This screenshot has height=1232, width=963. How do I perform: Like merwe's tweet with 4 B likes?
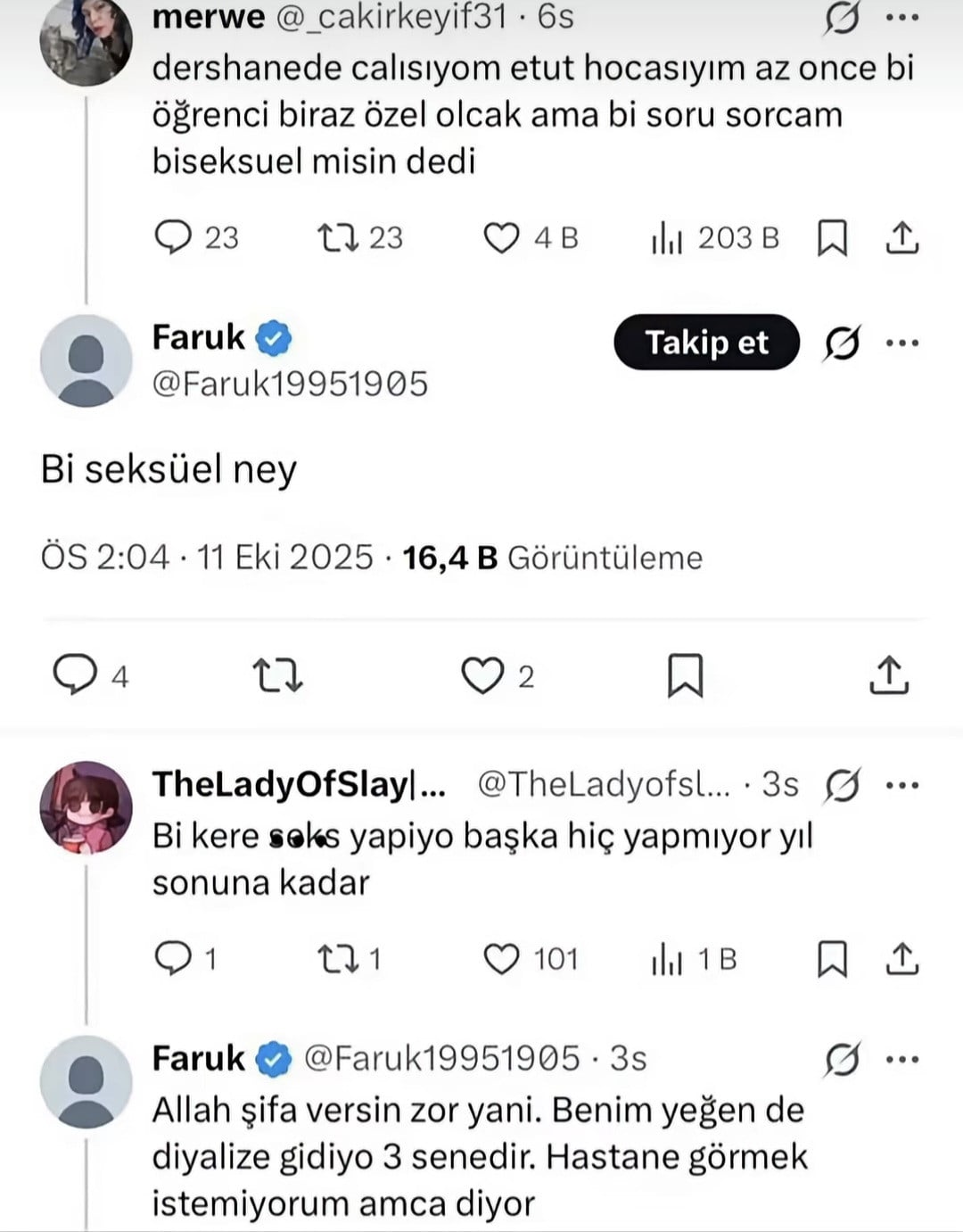pyautogui.click(x=501, y=238)
